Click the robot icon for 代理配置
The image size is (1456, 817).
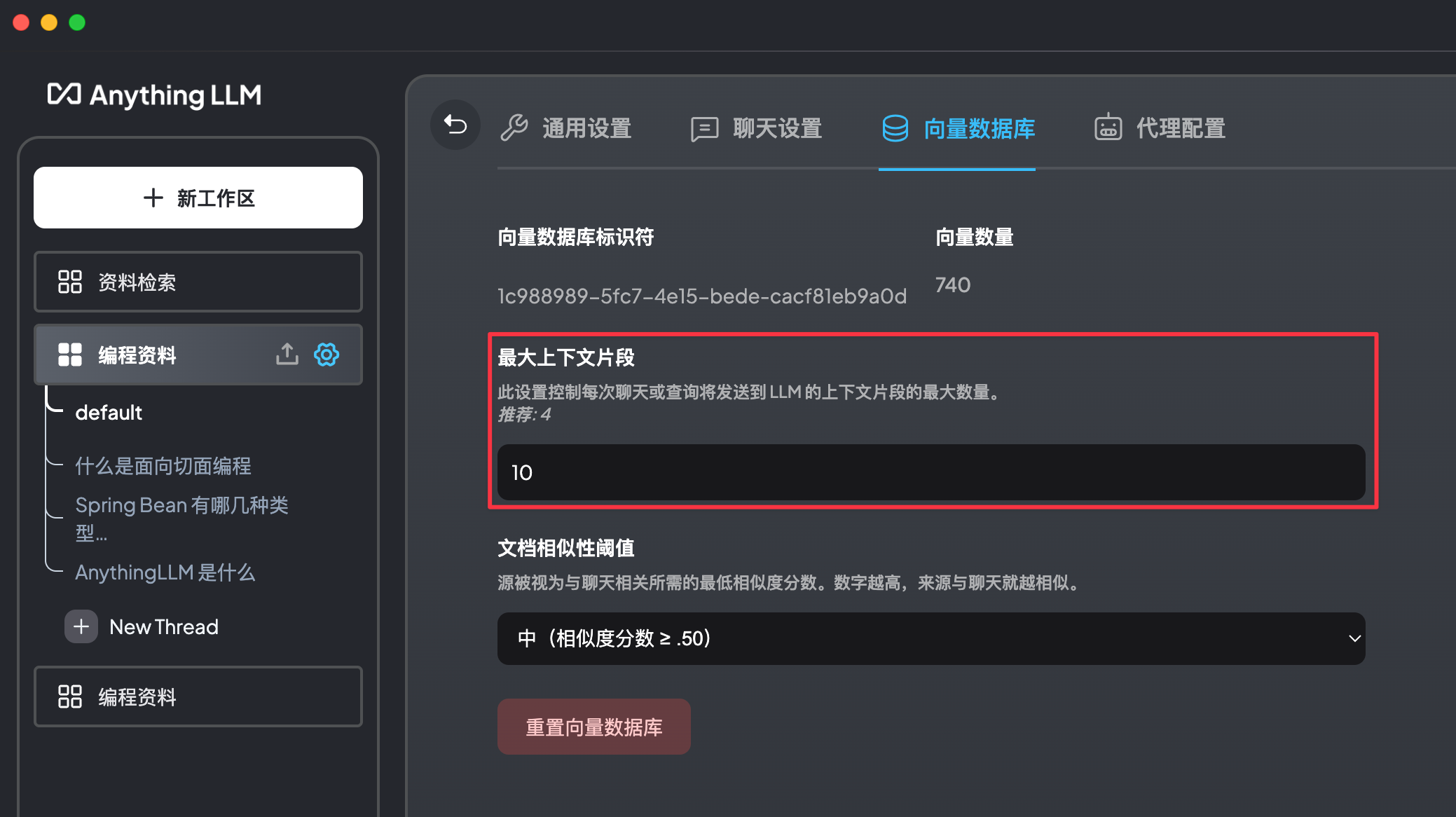[x=1108, y=128]
